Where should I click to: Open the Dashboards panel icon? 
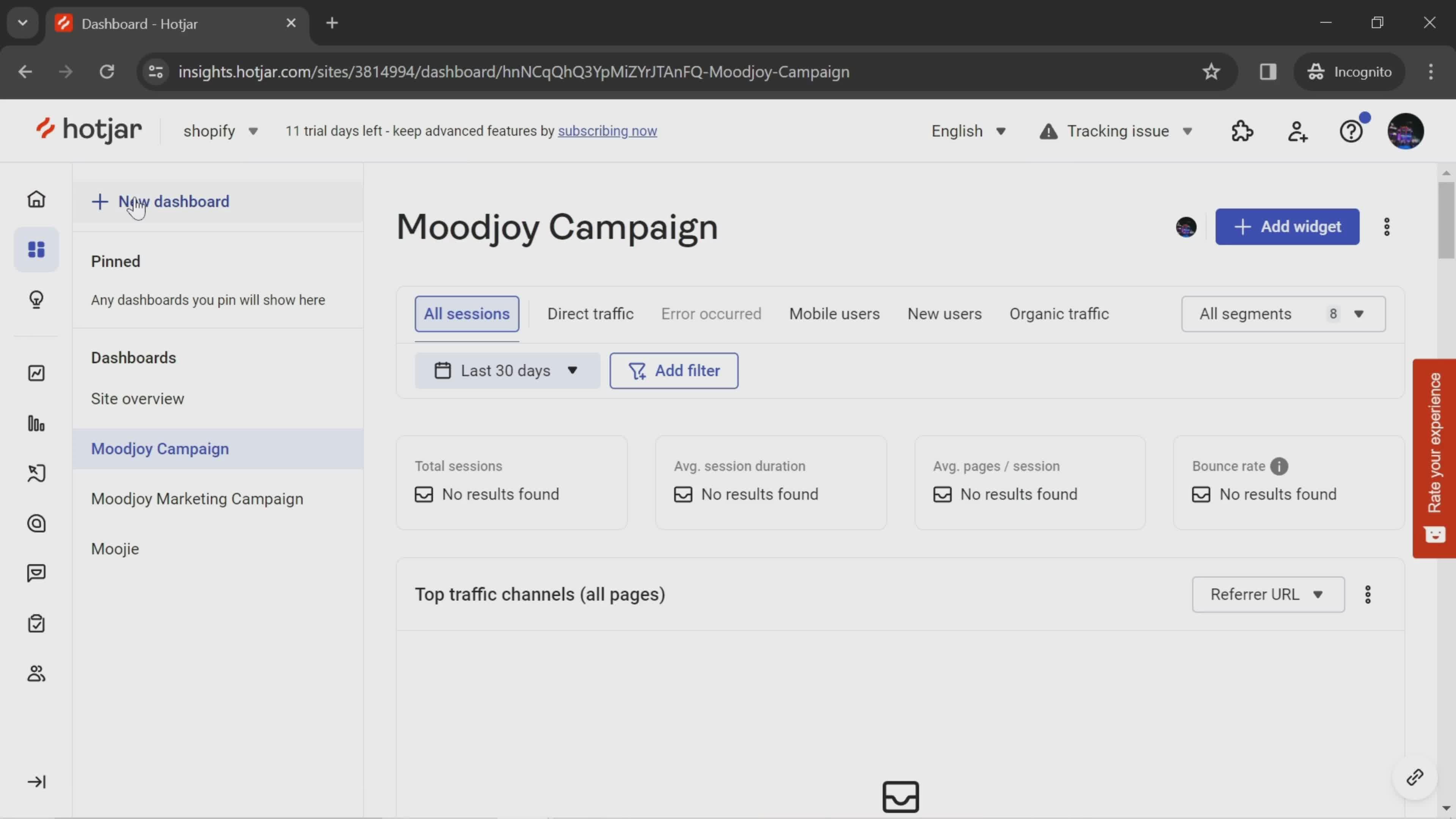coord(36,249)
